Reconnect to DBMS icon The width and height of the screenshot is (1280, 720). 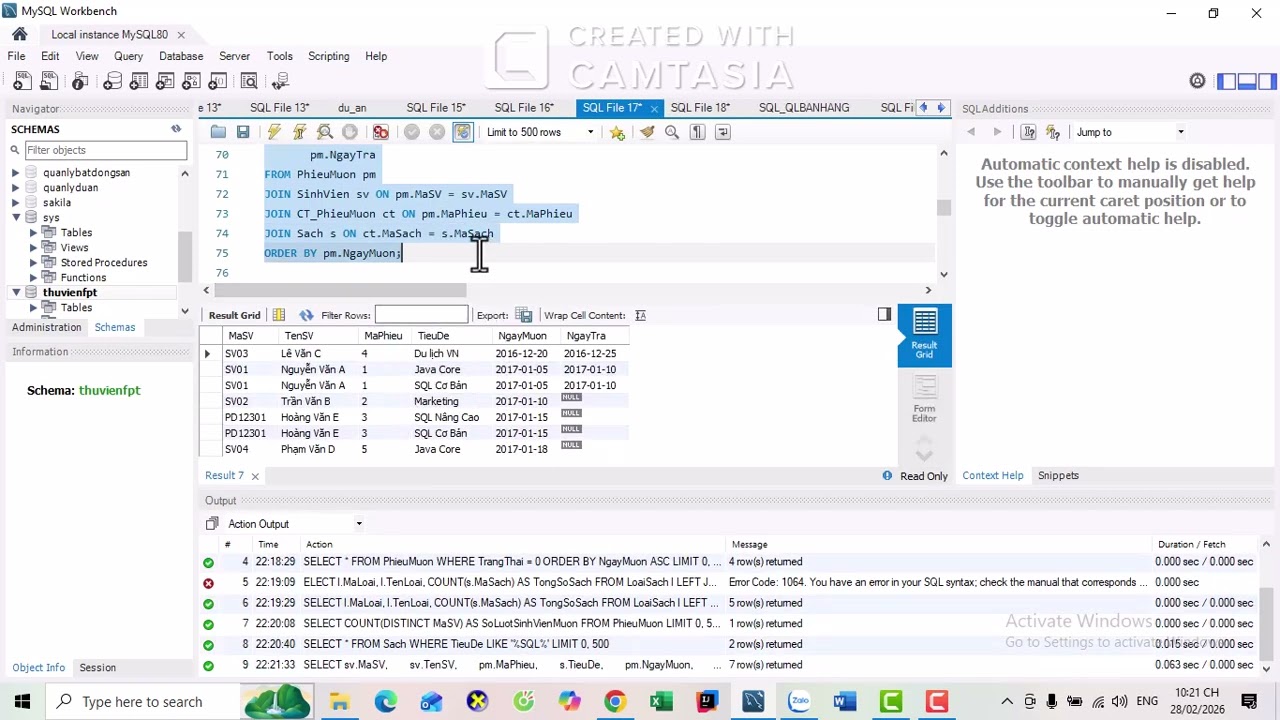281,81
